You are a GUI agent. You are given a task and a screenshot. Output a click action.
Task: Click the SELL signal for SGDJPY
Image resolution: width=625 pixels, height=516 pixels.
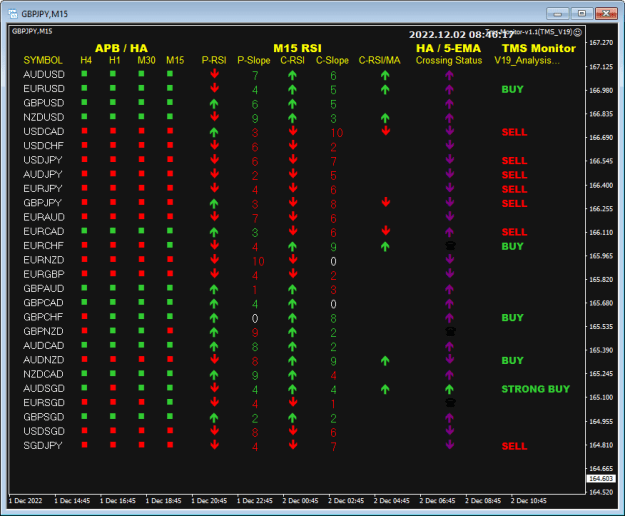[x=514, y=446]
